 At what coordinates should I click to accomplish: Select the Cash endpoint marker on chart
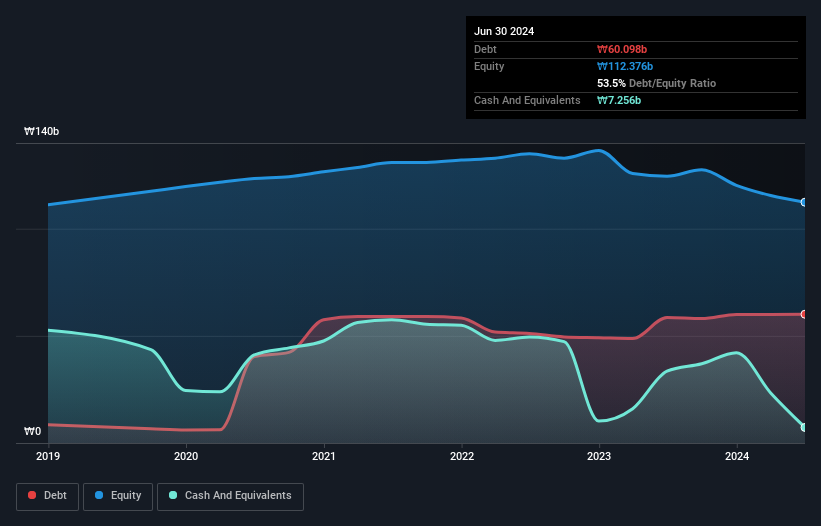click(804, 427)
